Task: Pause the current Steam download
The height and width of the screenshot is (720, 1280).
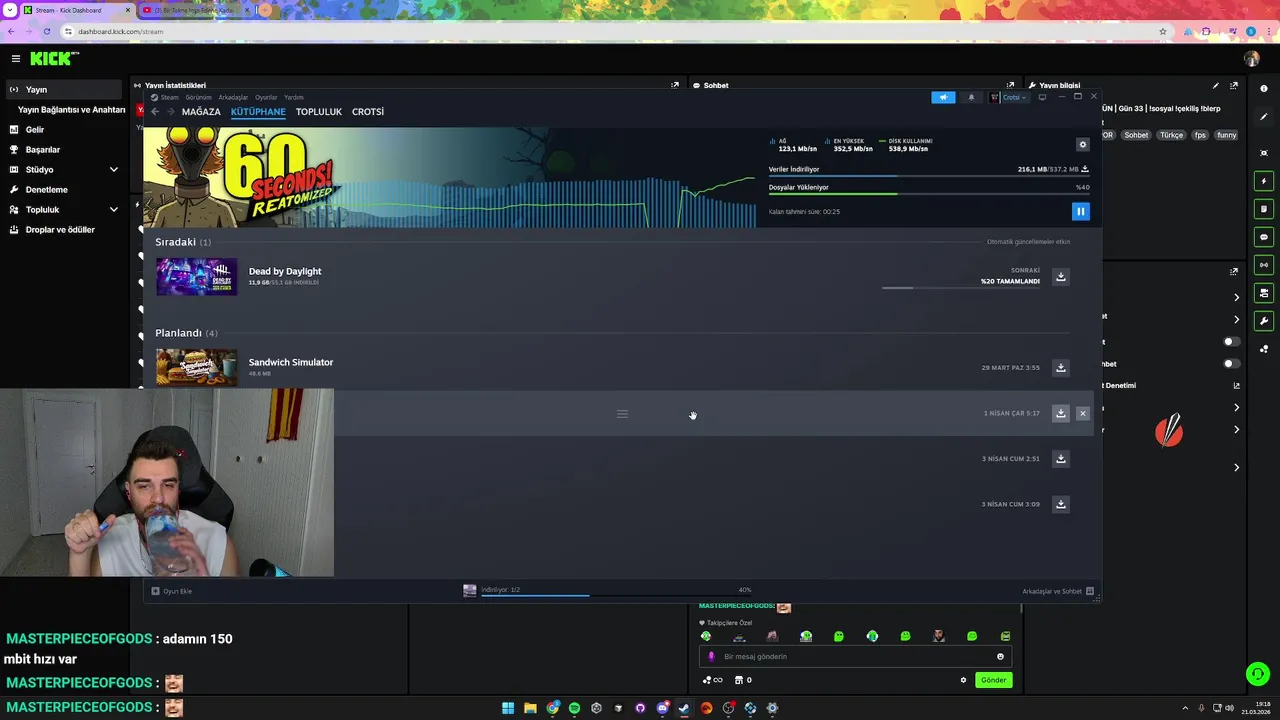Action: click(1080, 211)
